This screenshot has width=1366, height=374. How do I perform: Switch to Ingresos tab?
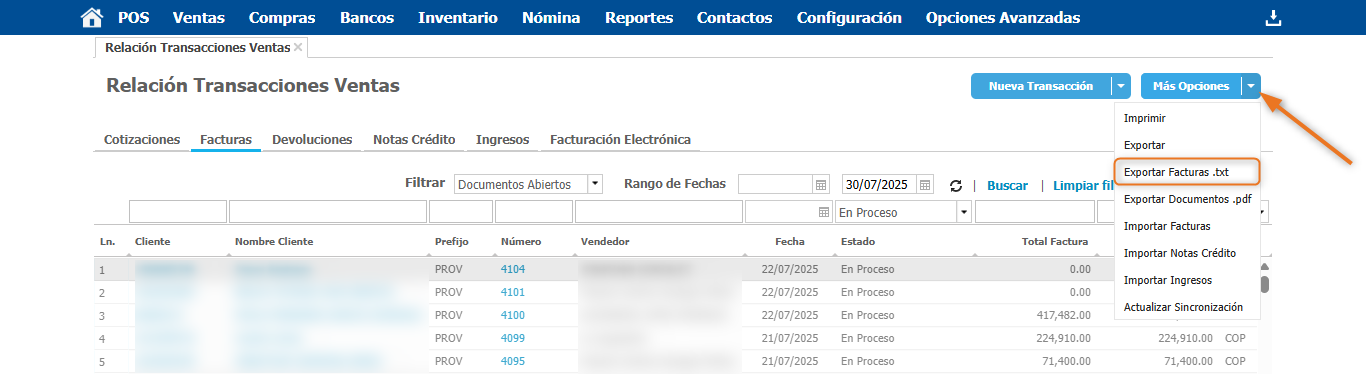(x=503, y=140)
